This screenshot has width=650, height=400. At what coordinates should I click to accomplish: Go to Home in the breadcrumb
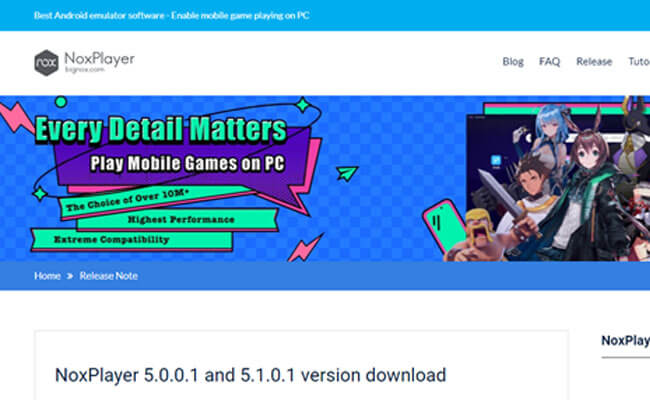[x=47, y=276]
